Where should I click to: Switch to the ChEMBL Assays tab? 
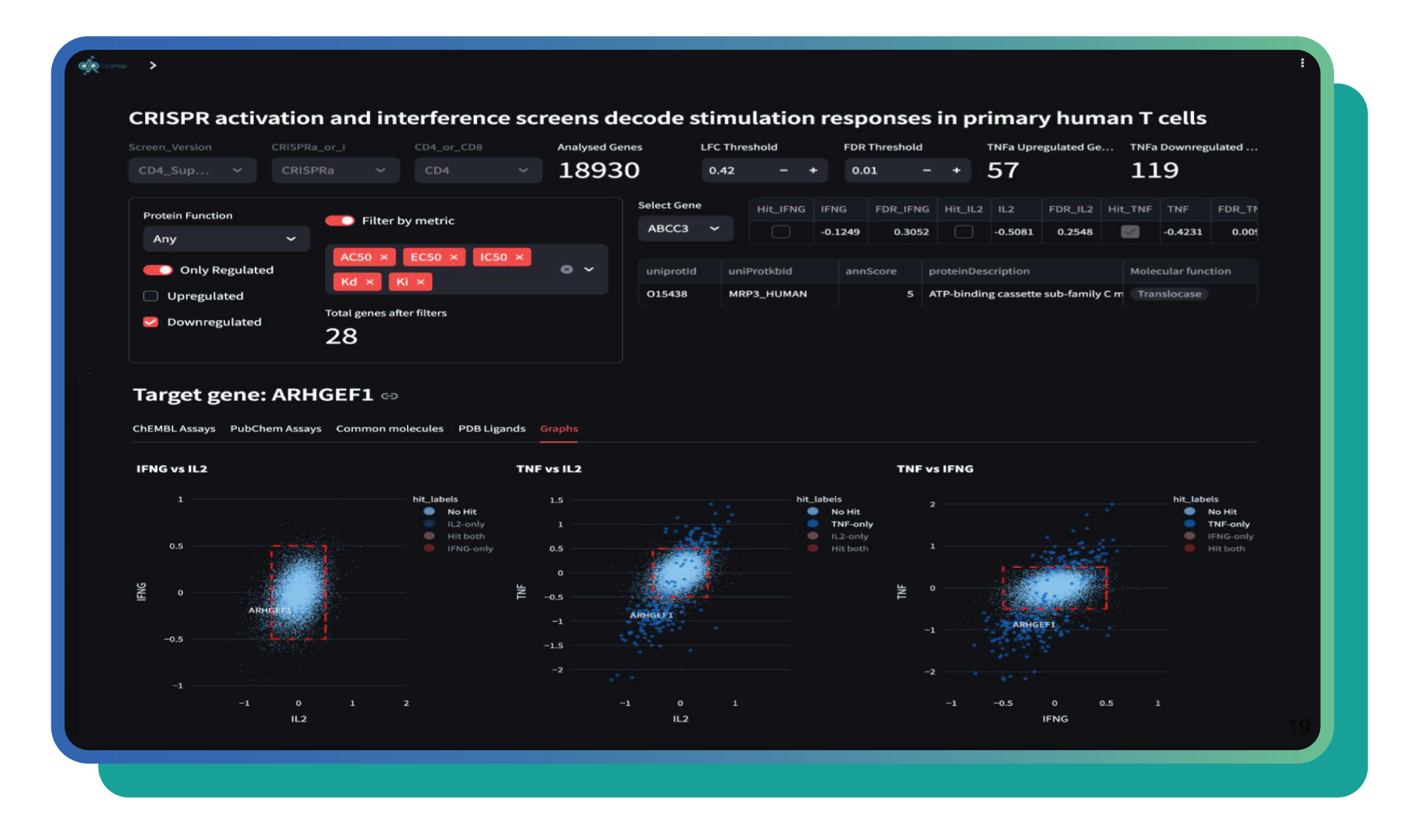174,428
